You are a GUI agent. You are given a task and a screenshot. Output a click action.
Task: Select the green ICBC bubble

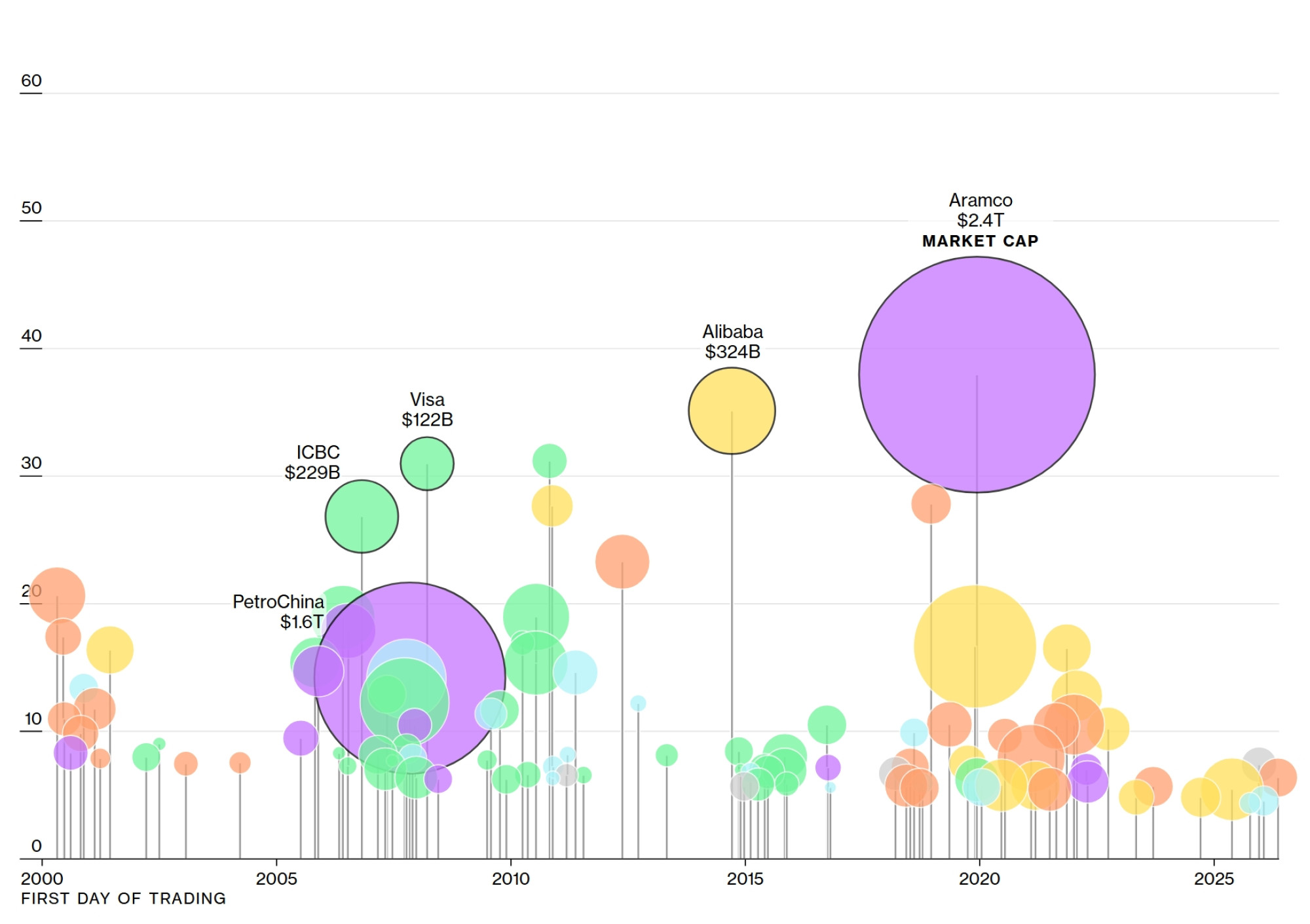pyautogui.click(x=362, y=517)
